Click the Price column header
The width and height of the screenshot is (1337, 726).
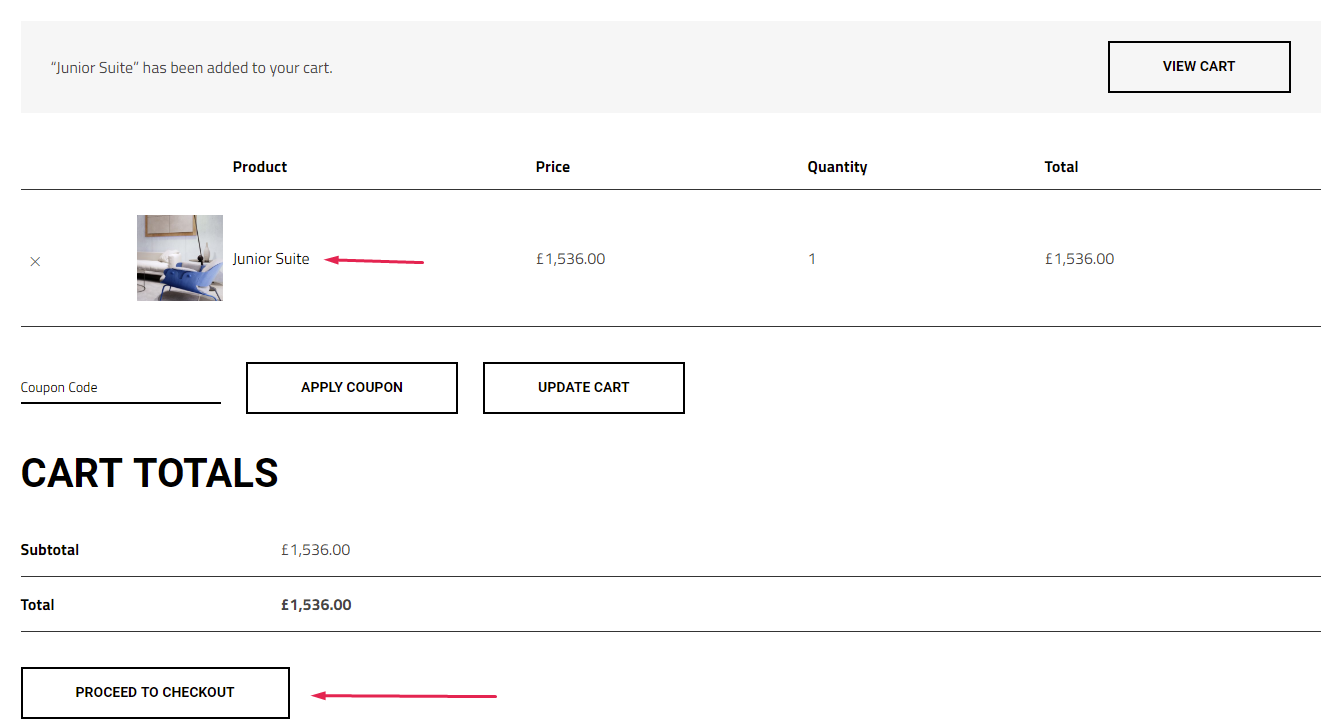point(553,167)
